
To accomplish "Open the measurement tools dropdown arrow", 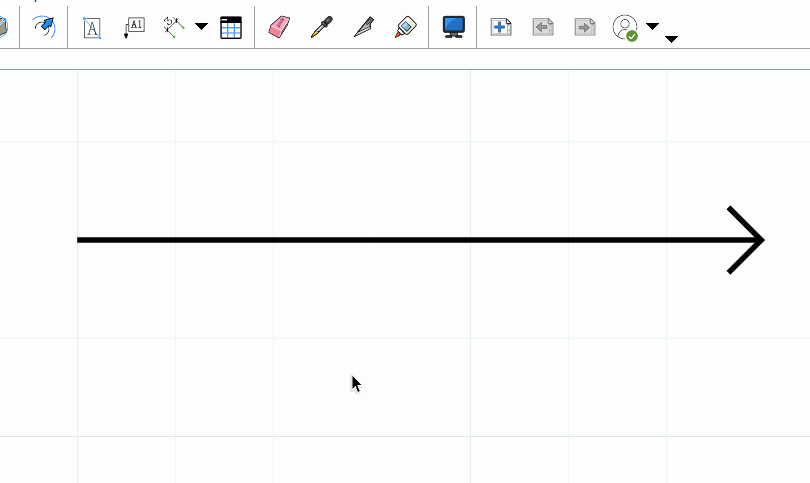I will coord(201,26).
